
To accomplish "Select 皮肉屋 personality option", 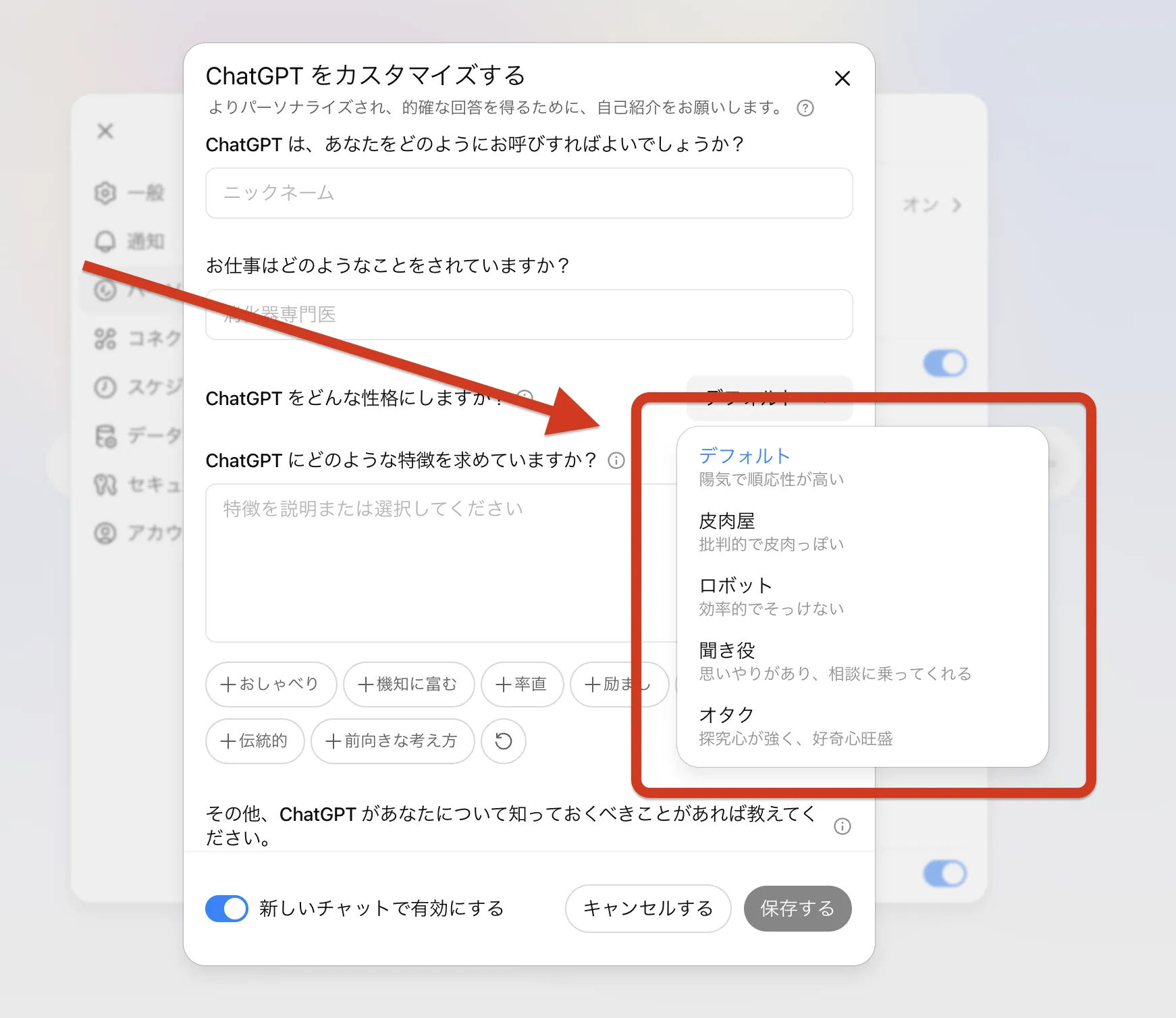I will point(771,532).
